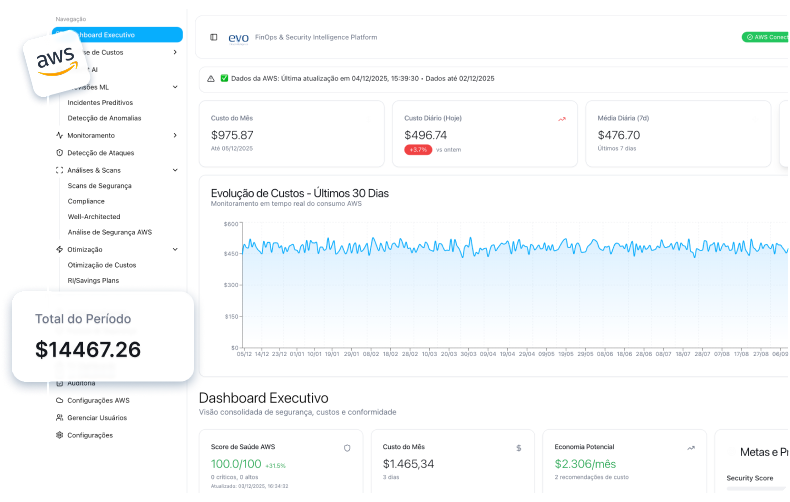
Task: Click the warning triangle icon in data banner
Action: click(210, 78)
